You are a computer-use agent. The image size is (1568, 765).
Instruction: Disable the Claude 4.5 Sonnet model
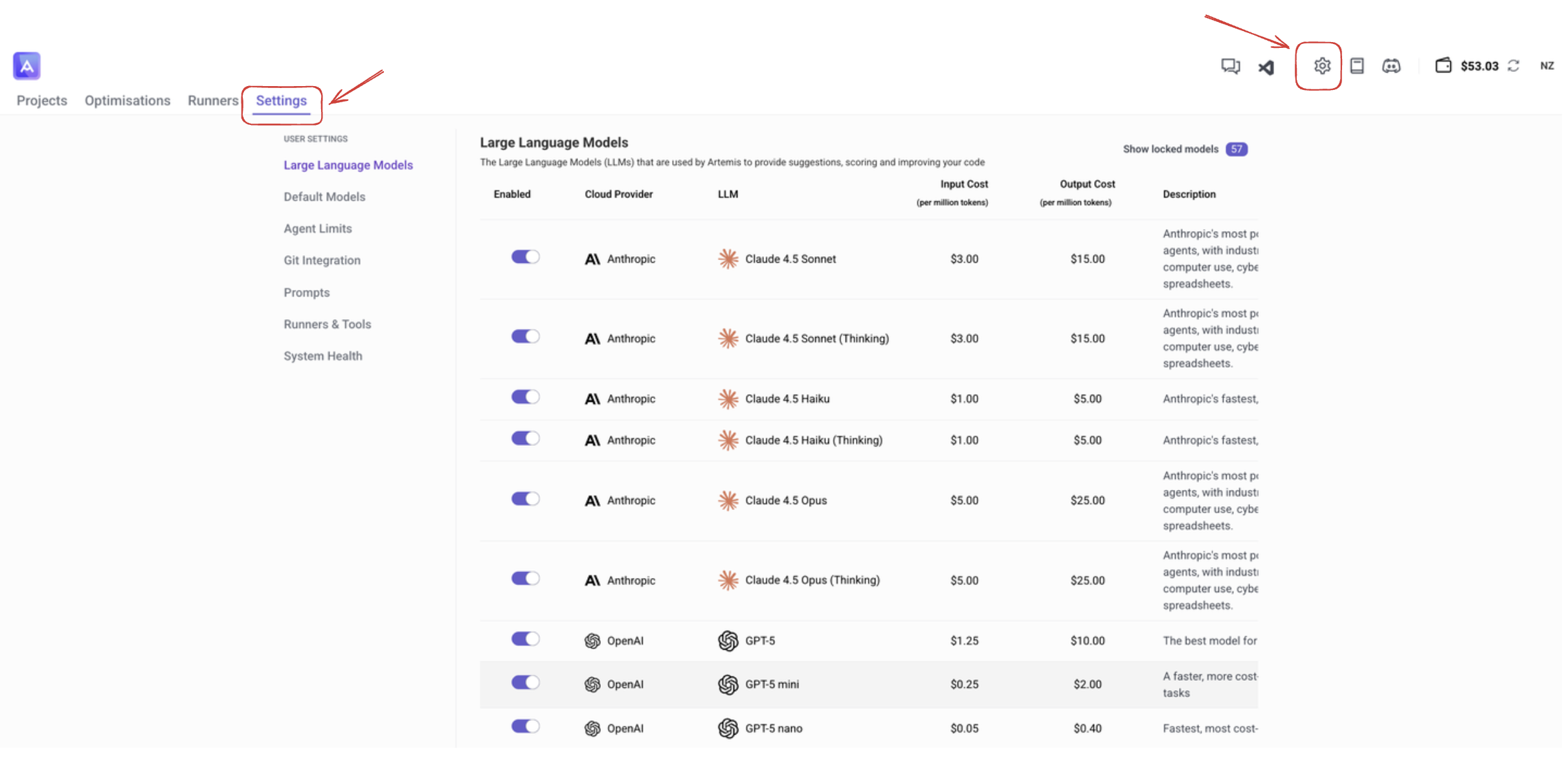tap(526, 256)
